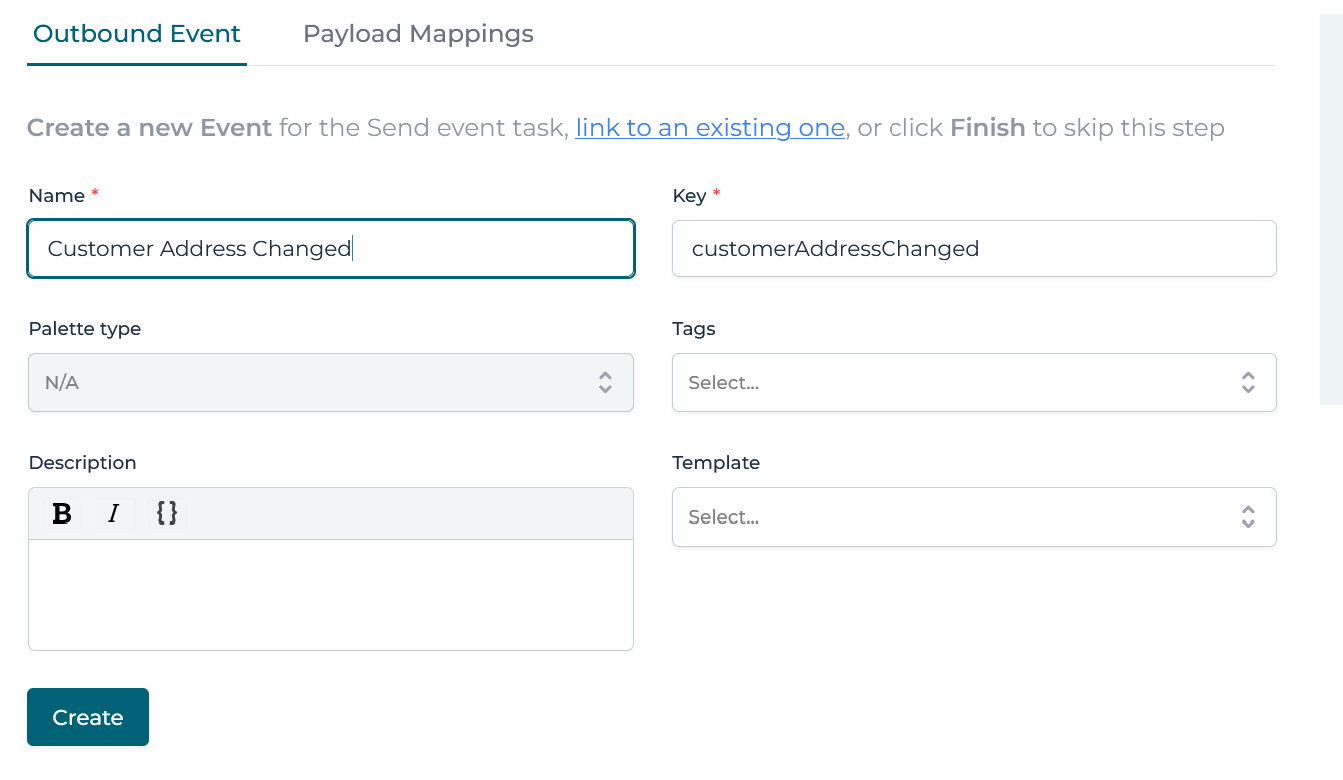Switch to the Payload Mappings tab

click(x=417, y=33)
